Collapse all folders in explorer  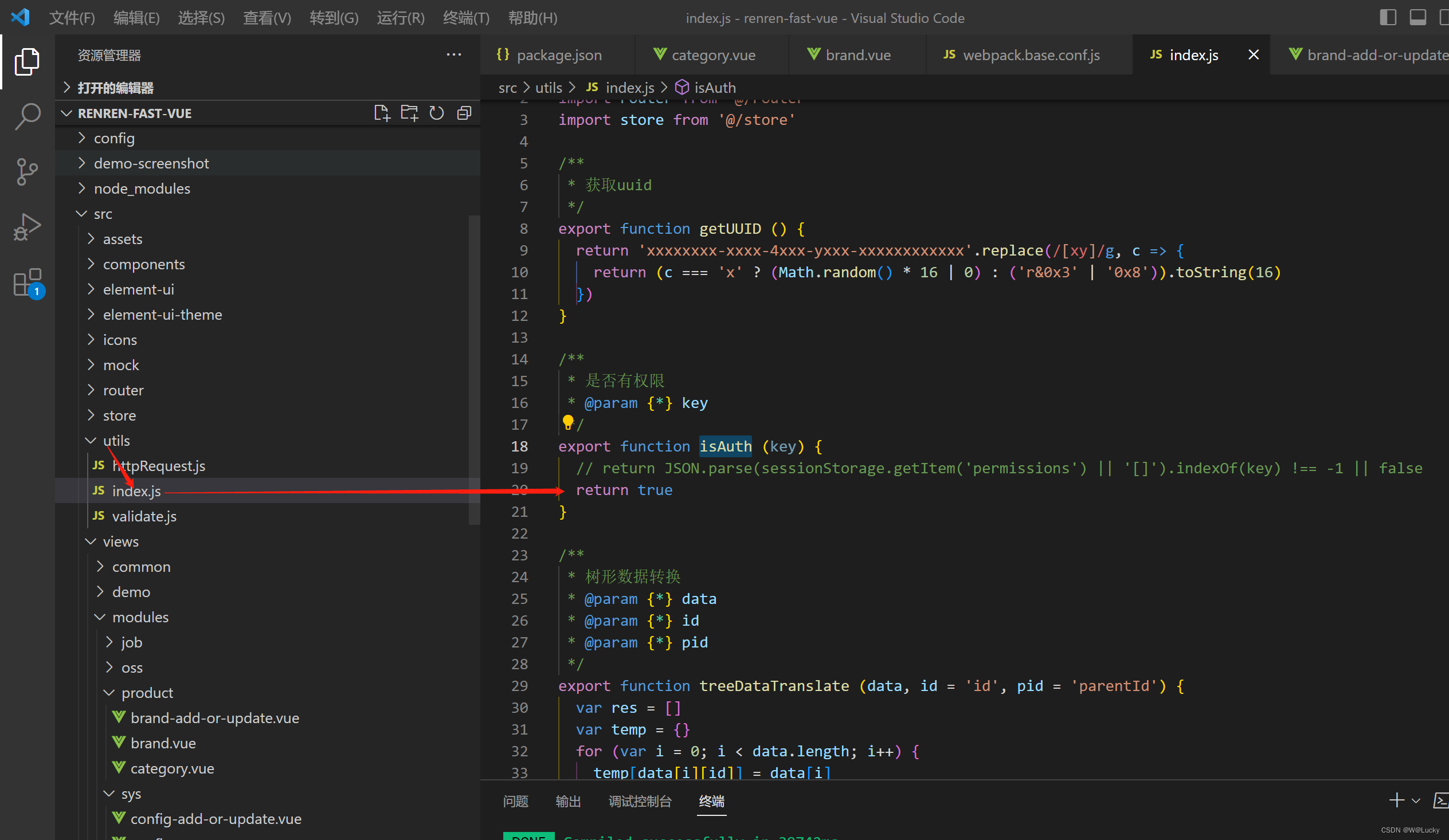point(464,113)
